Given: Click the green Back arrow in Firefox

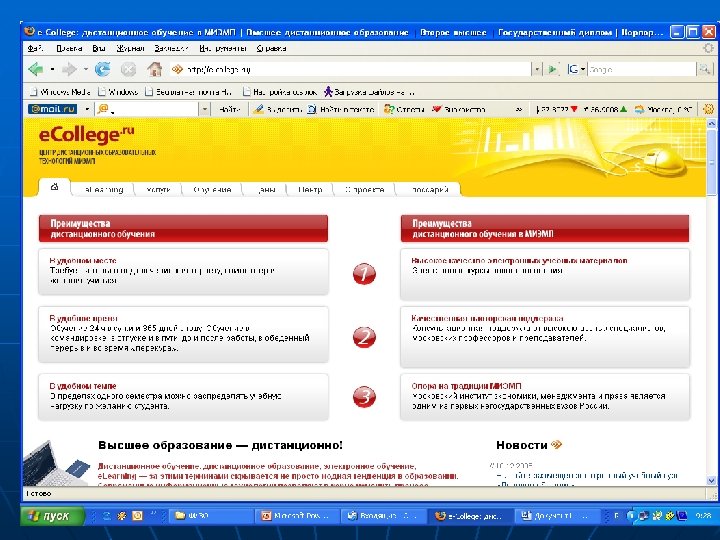Looking at the screenshot, I should click(36, 69).
